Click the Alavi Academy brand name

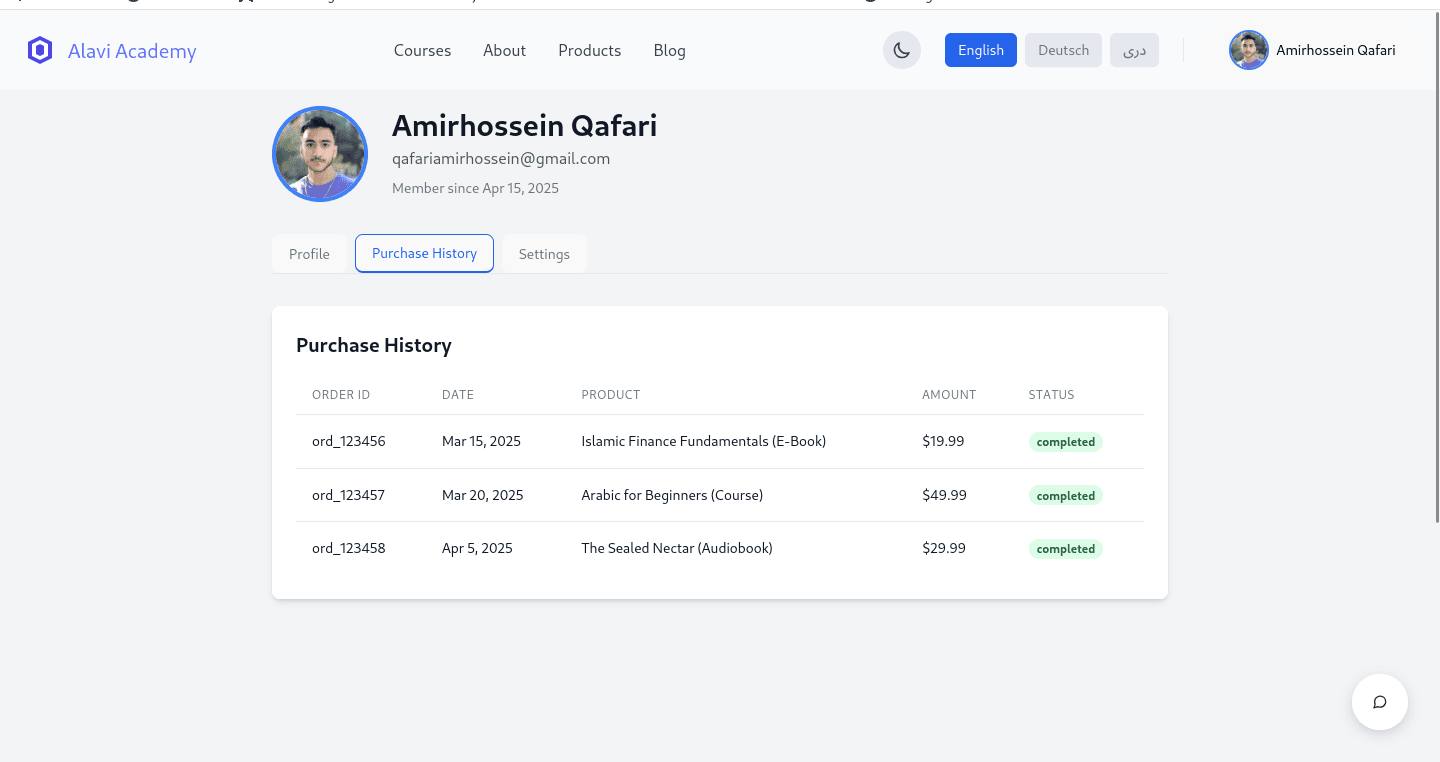click(132, 51)
